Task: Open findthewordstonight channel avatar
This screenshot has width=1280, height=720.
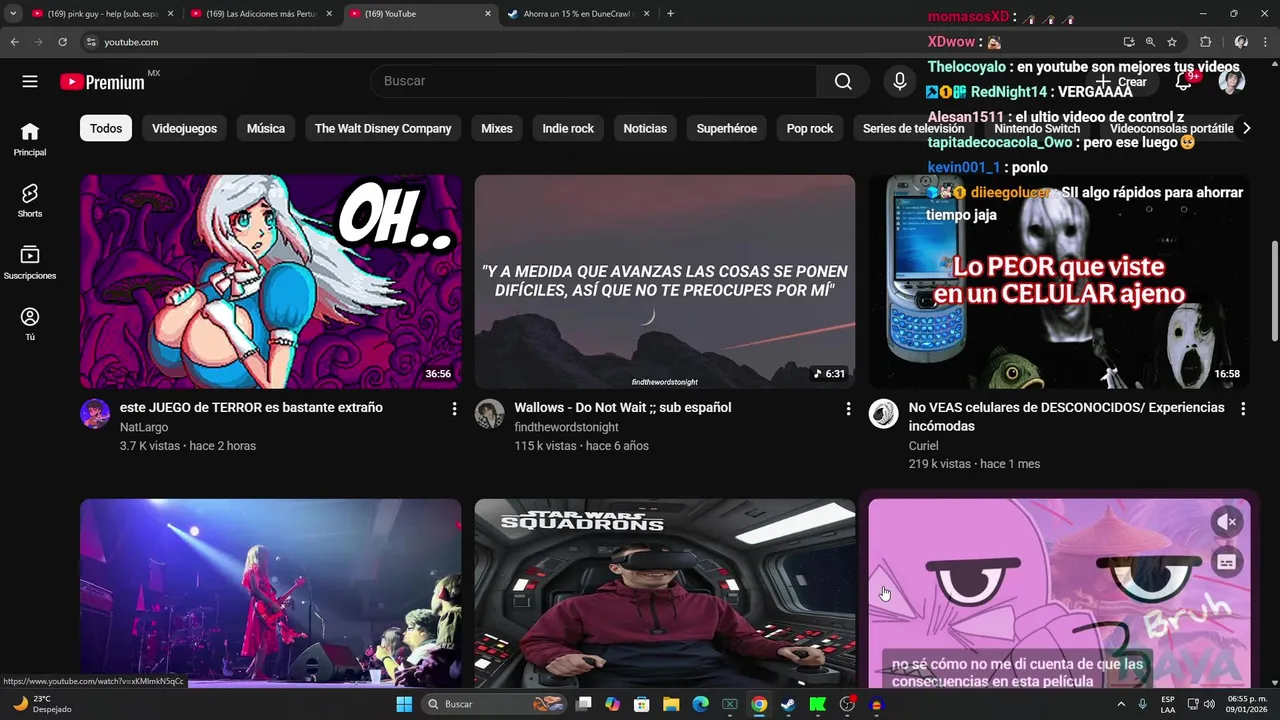Action: click(x=489, y=414)
